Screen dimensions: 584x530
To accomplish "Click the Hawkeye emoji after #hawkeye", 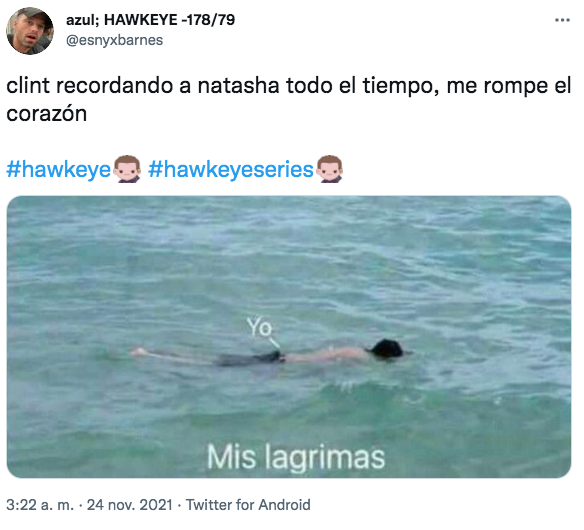I will pyautogui.click(x=127, y=169).
